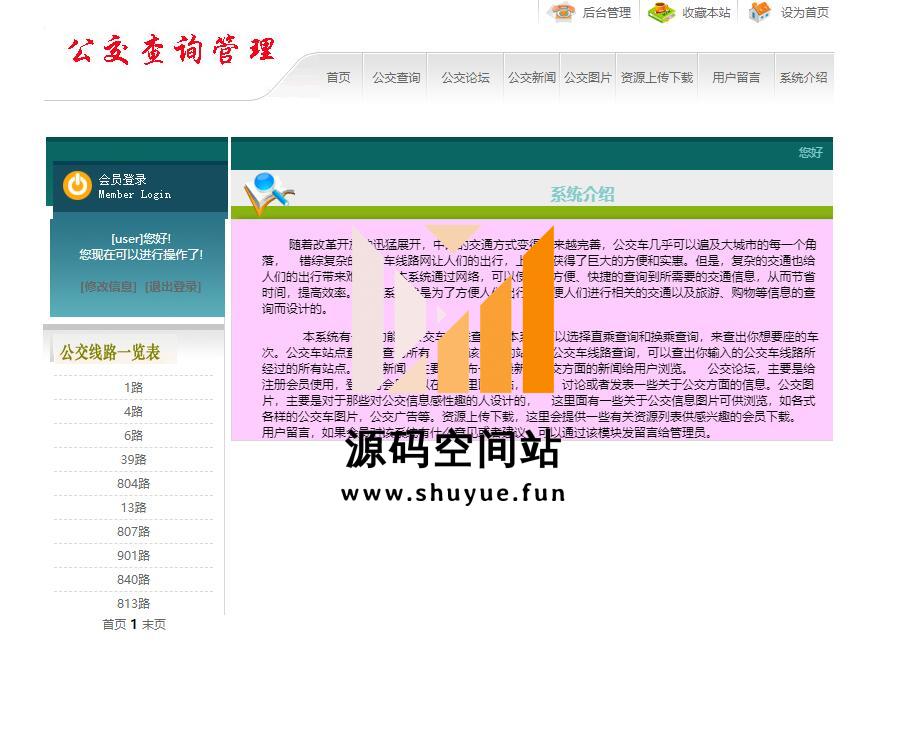The image size is (907, 733).
Task: Click the telephone icon beside 后台管理
Action: (x=561, y=12)
